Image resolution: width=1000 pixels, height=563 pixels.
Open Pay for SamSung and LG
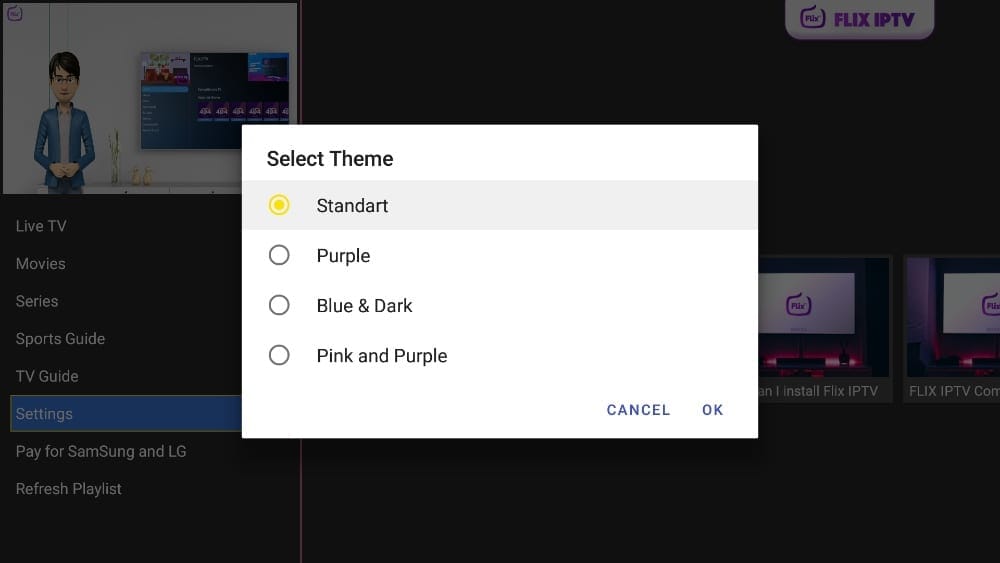[101, 451]
